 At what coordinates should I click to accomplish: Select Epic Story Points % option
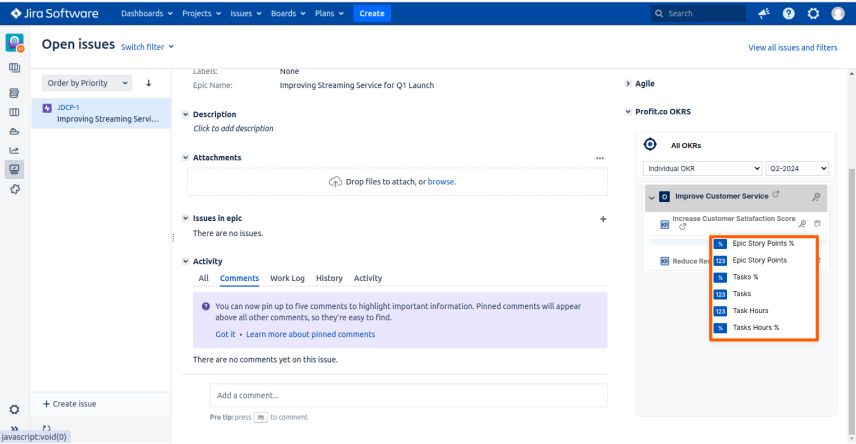[x=763, y=244]
